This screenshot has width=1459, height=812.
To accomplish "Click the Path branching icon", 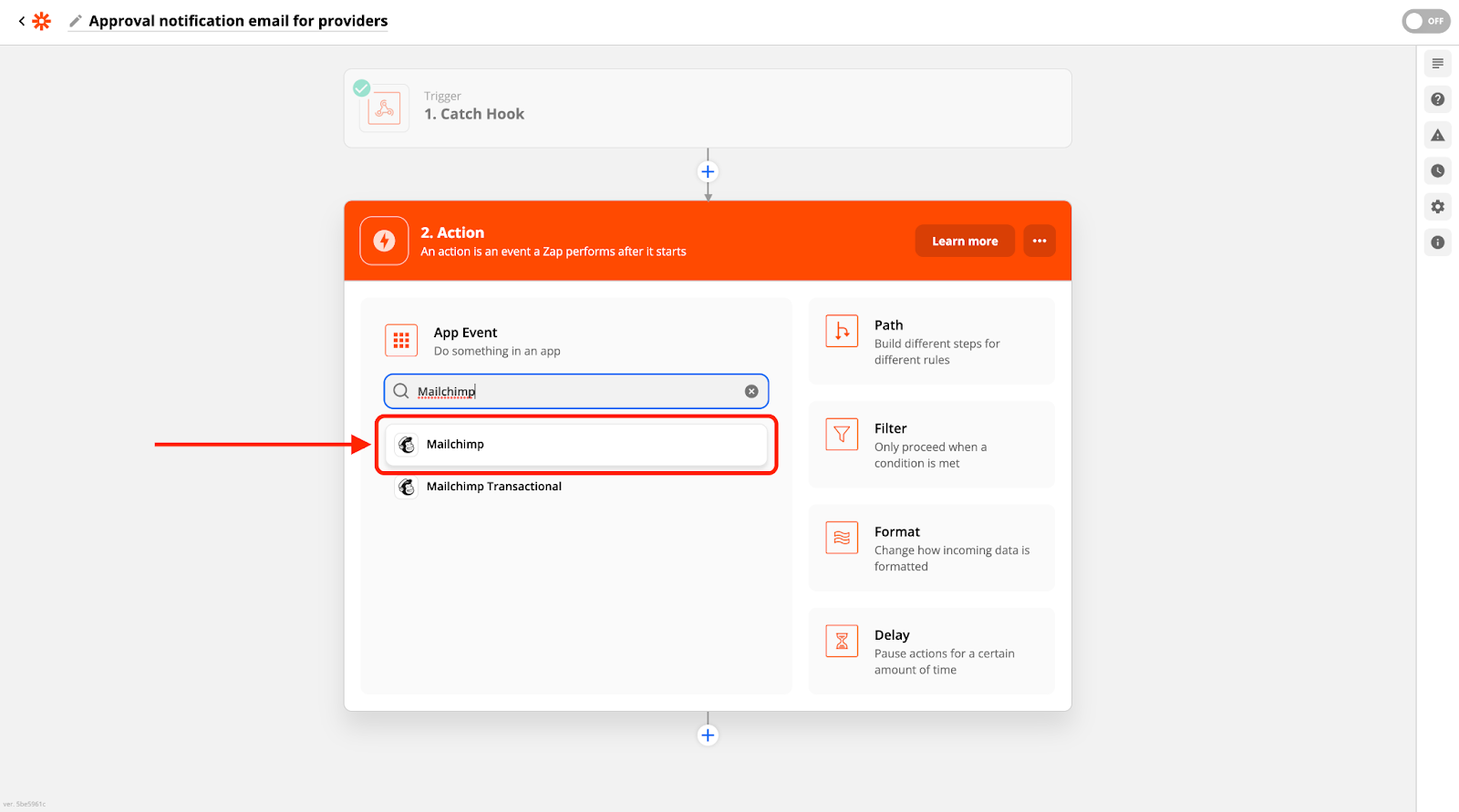I will (x=842, y=331).
